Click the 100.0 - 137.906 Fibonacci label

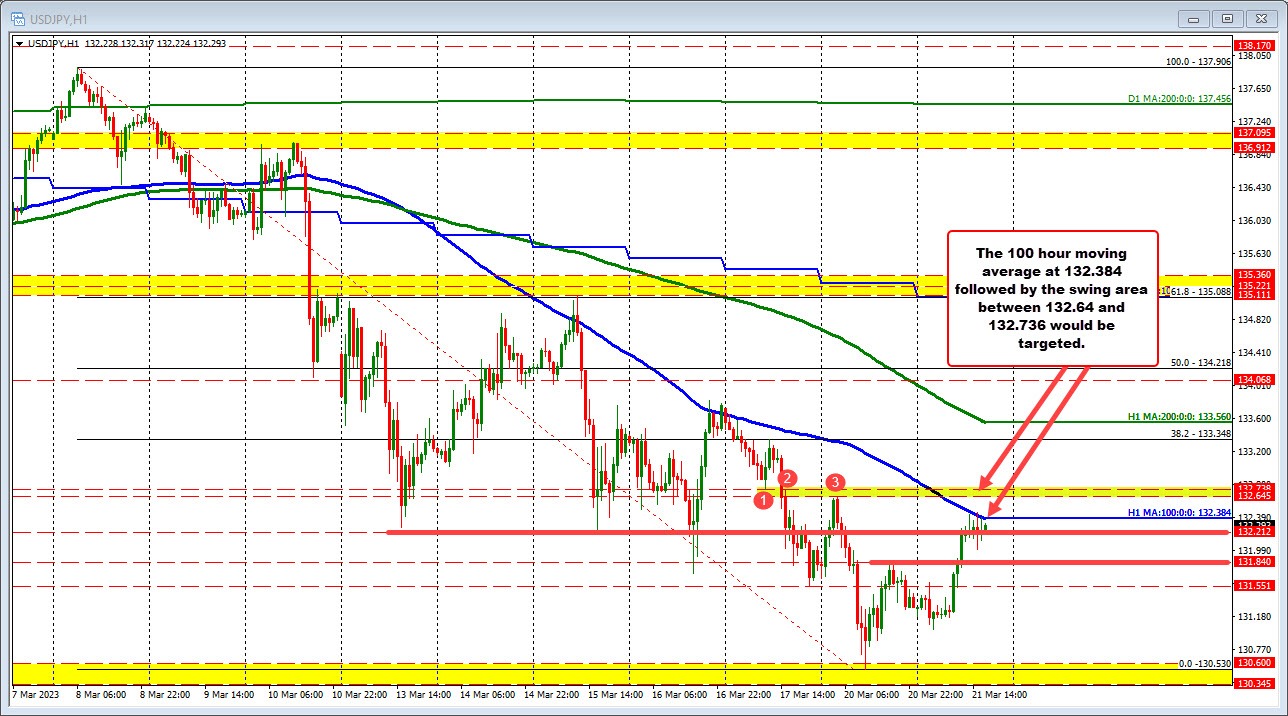point(1198,62)
